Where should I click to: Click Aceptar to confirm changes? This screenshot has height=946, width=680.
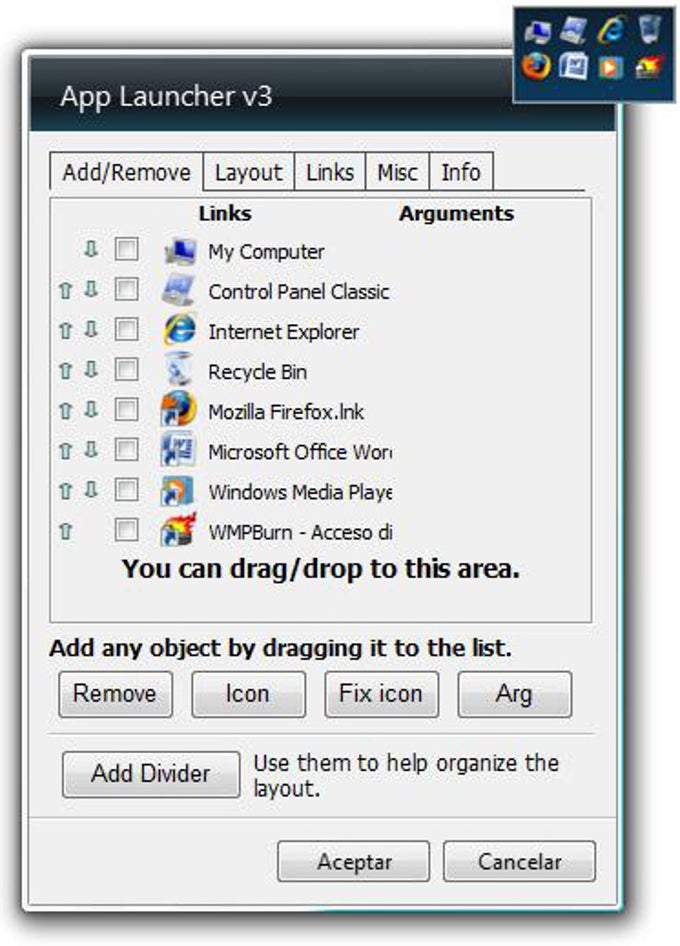click(x=353, y=861)
